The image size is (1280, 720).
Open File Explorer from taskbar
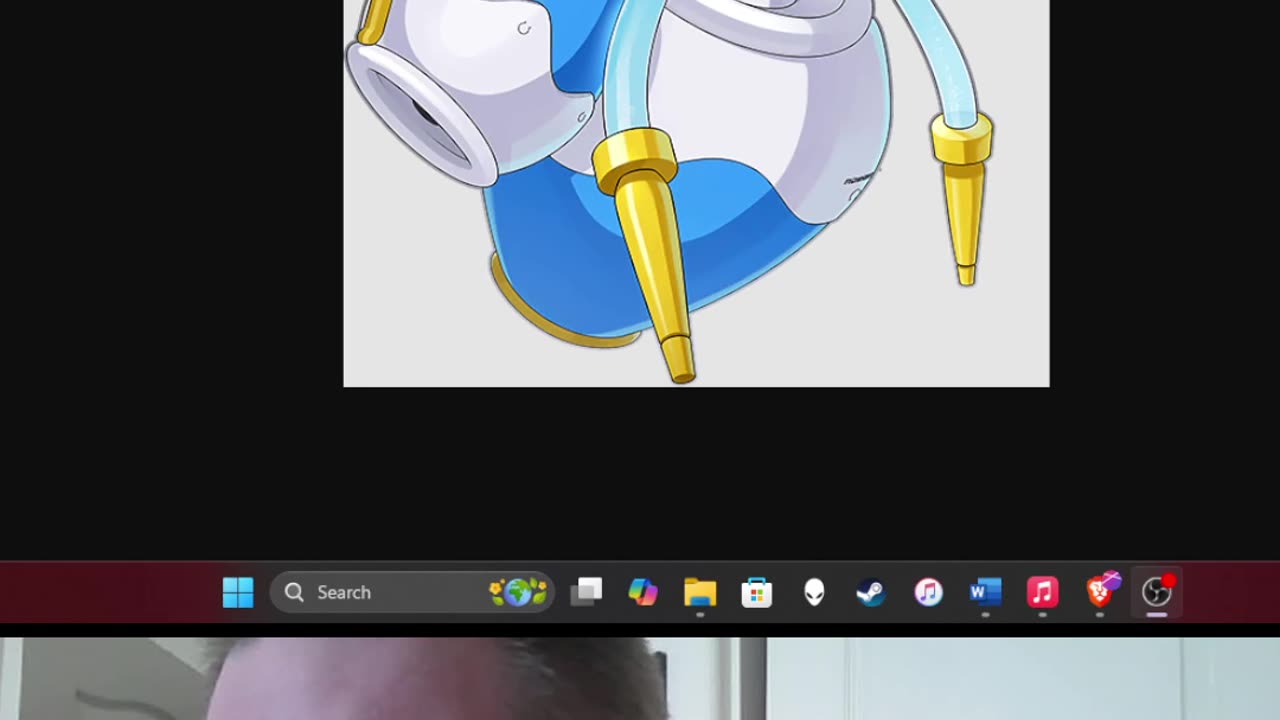(700, 592)
